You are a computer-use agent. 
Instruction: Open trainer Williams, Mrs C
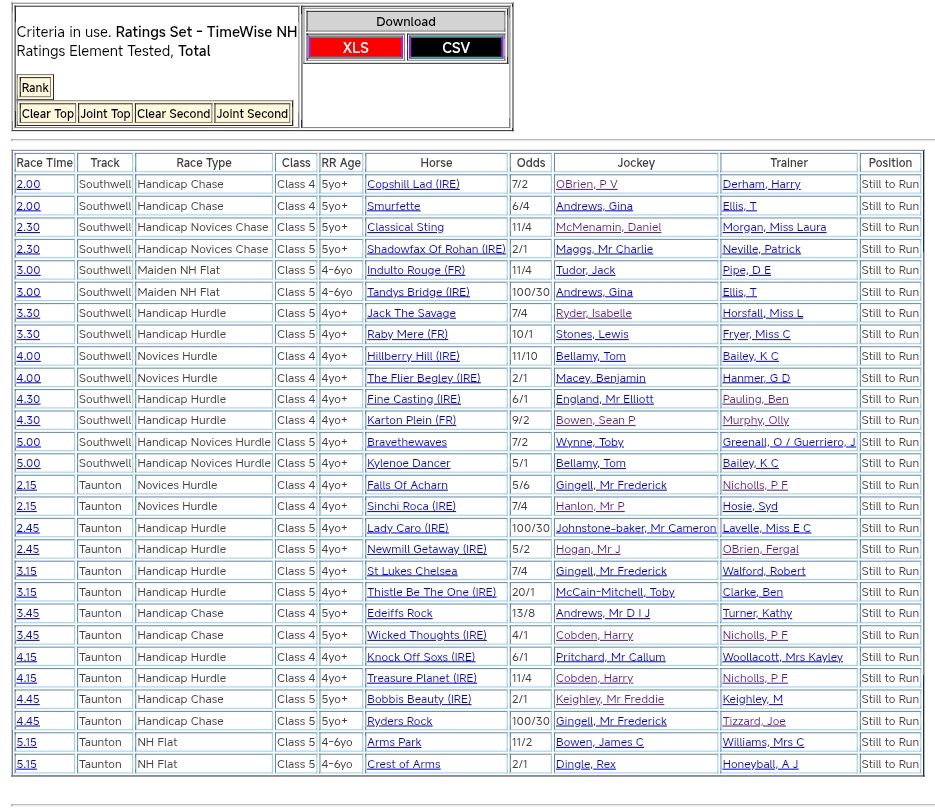[x=762, y=743]
